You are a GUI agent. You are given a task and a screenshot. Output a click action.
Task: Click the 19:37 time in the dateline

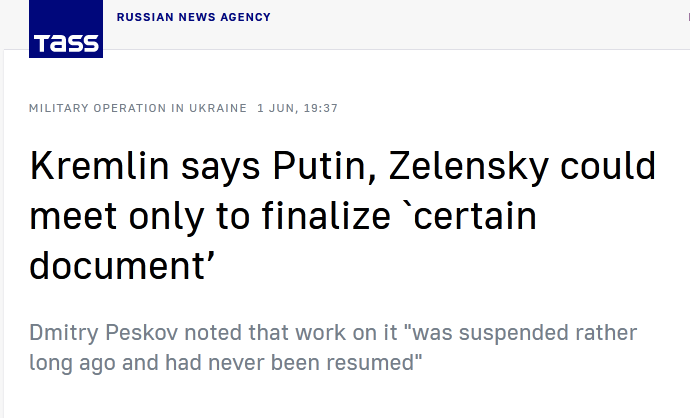(x=321, y=108)
